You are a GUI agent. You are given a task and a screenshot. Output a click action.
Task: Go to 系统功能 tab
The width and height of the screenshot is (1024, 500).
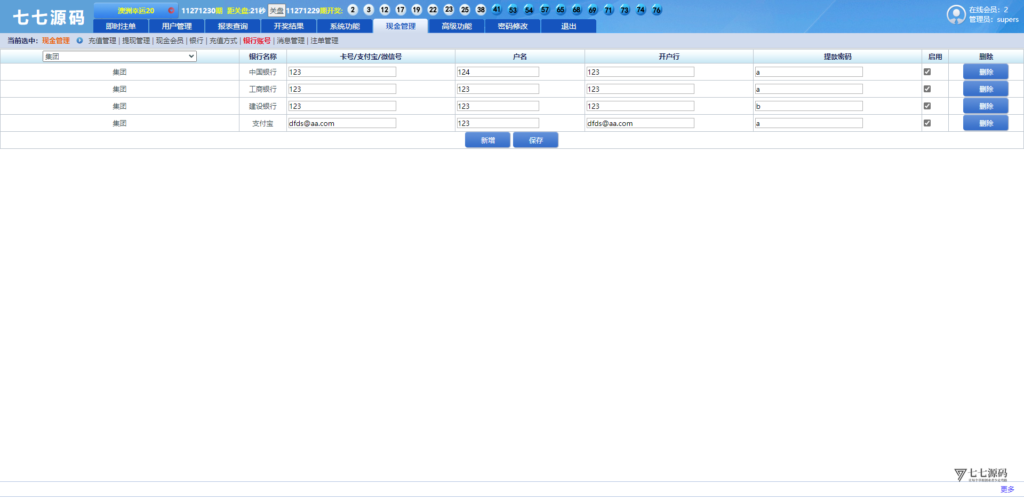344,26
